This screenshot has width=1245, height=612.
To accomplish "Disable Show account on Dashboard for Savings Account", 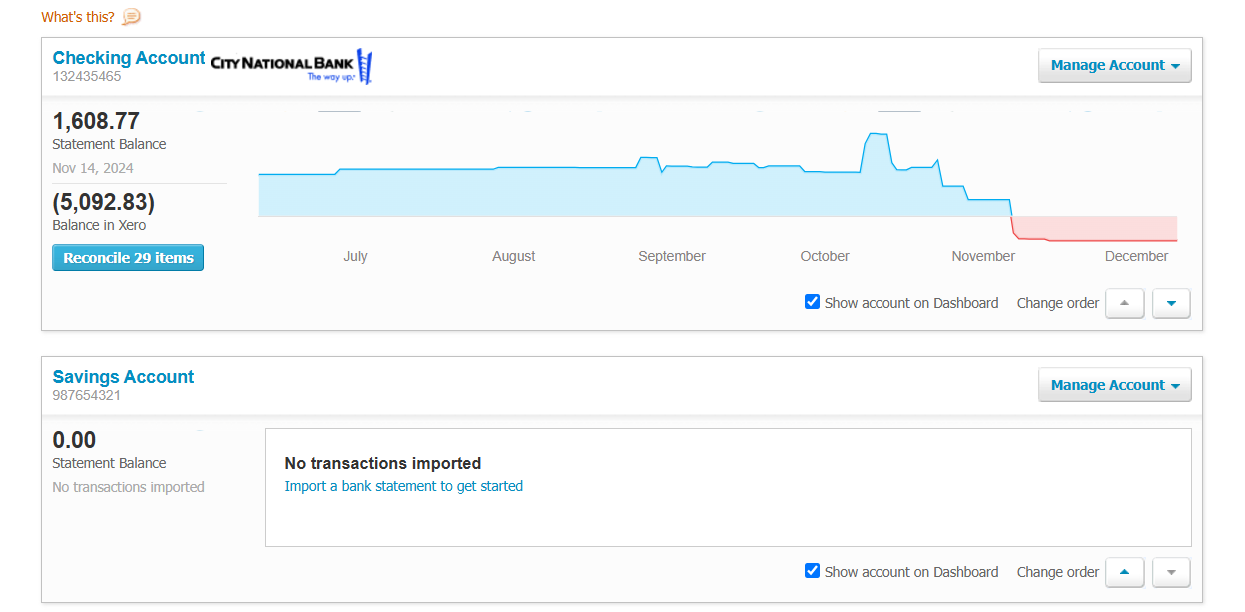I will (x=812, y=570).
